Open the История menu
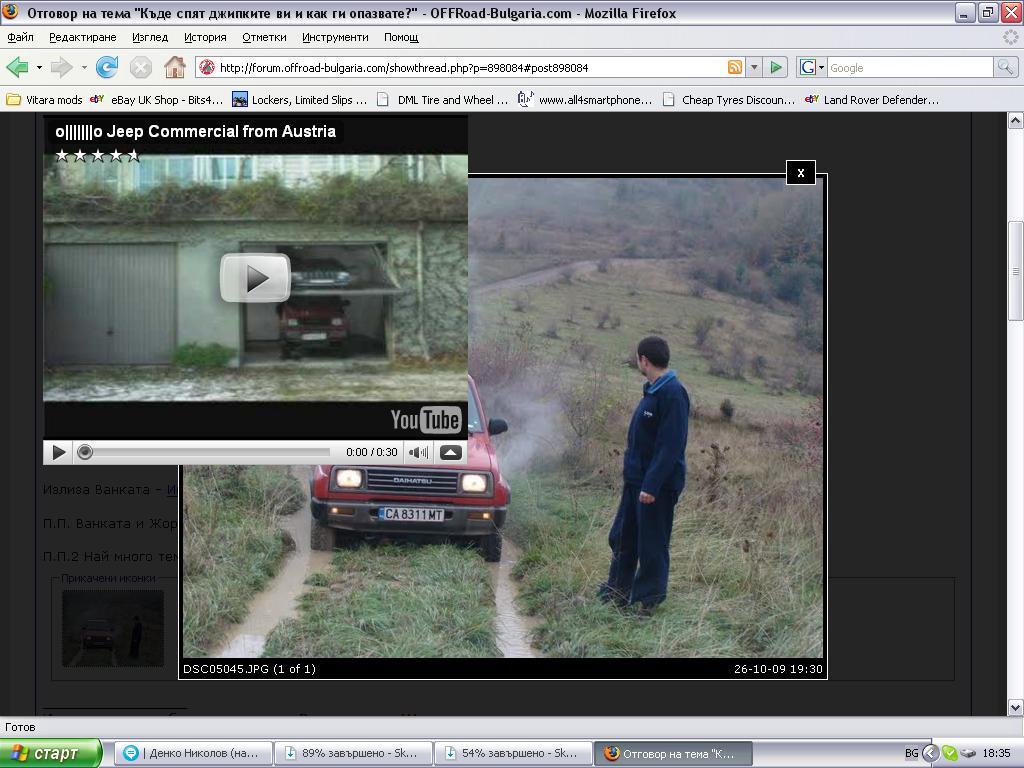1024x768 pixels. [205, 37]
